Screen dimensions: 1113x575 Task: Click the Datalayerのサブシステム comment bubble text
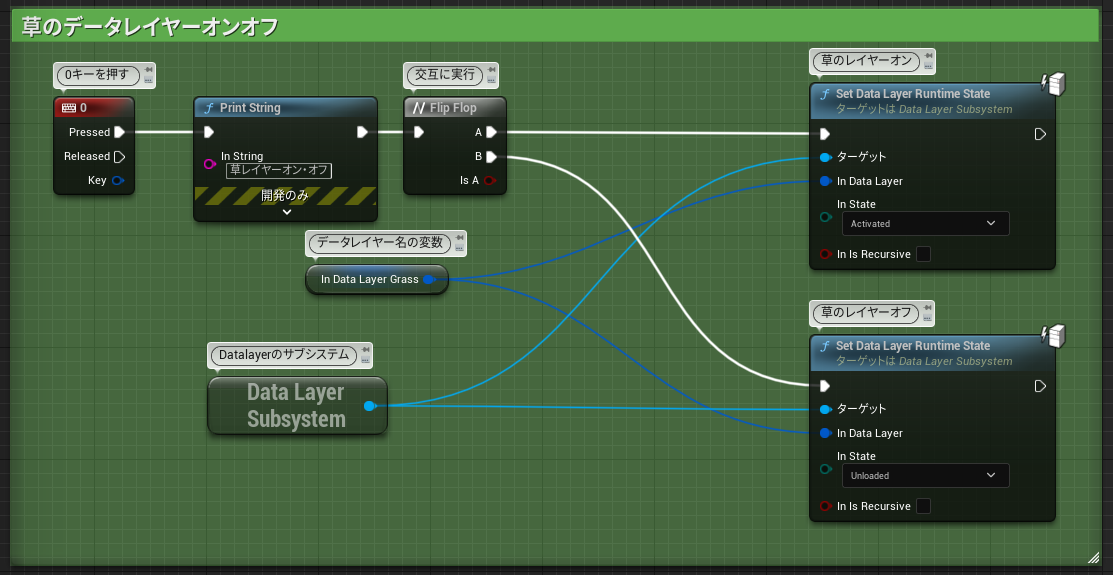(x=284, y=354)
